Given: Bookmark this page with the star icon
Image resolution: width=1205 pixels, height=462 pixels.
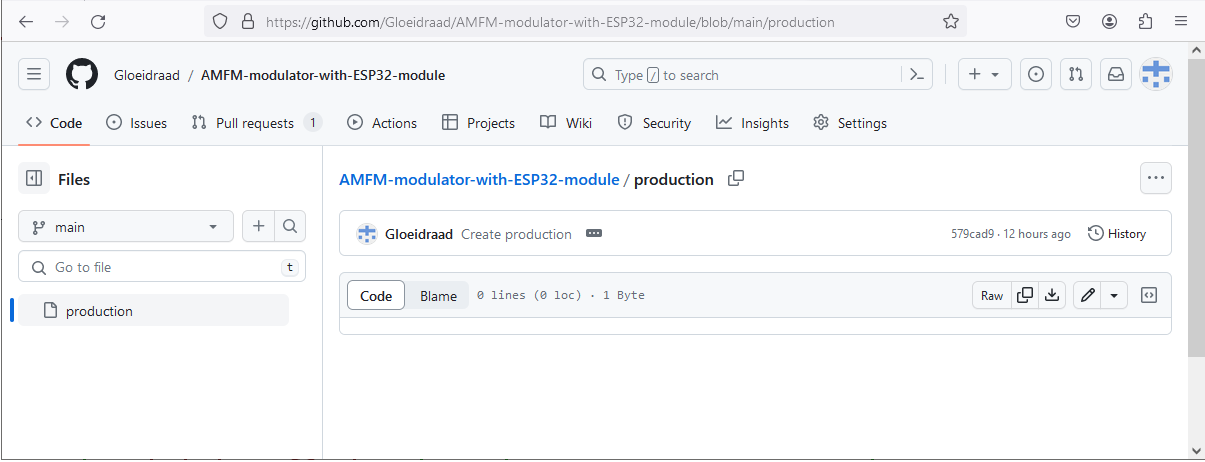Looking at the screenshot, I should [951, 21].
